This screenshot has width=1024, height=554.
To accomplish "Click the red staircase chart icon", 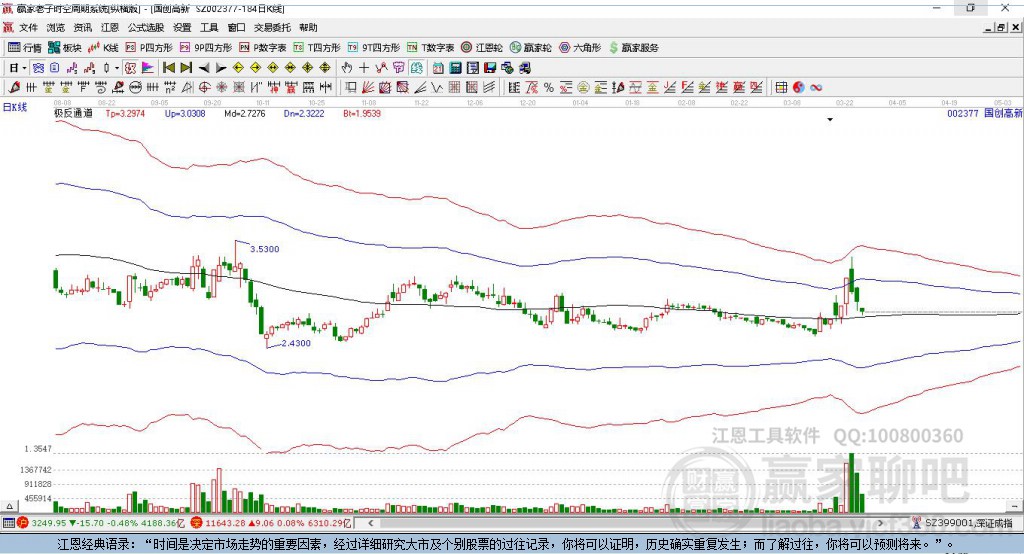I will click(89, 68).
